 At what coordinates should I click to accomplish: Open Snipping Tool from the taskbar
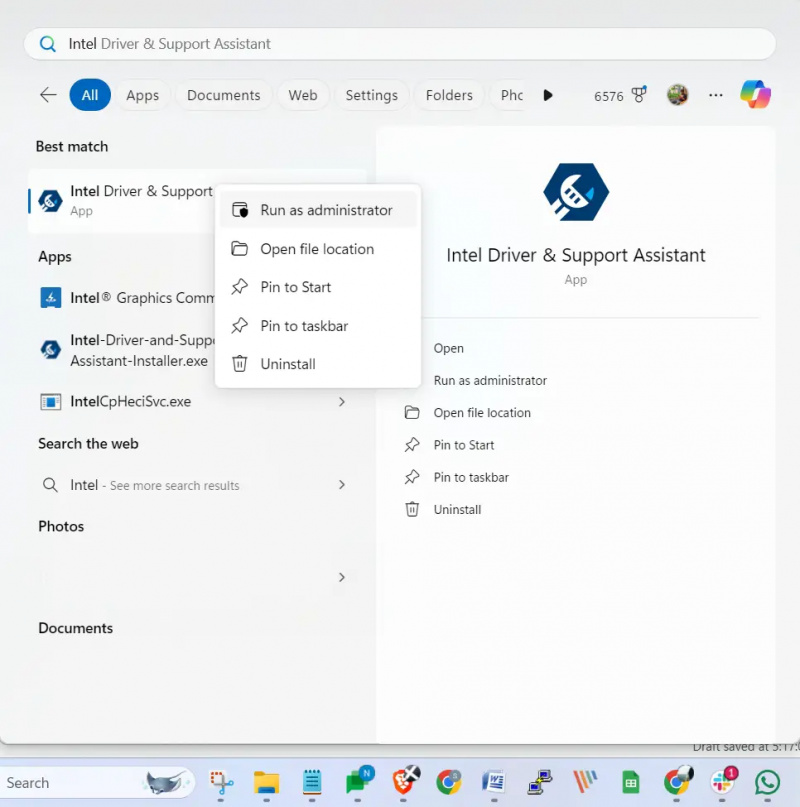coord(221,782)
